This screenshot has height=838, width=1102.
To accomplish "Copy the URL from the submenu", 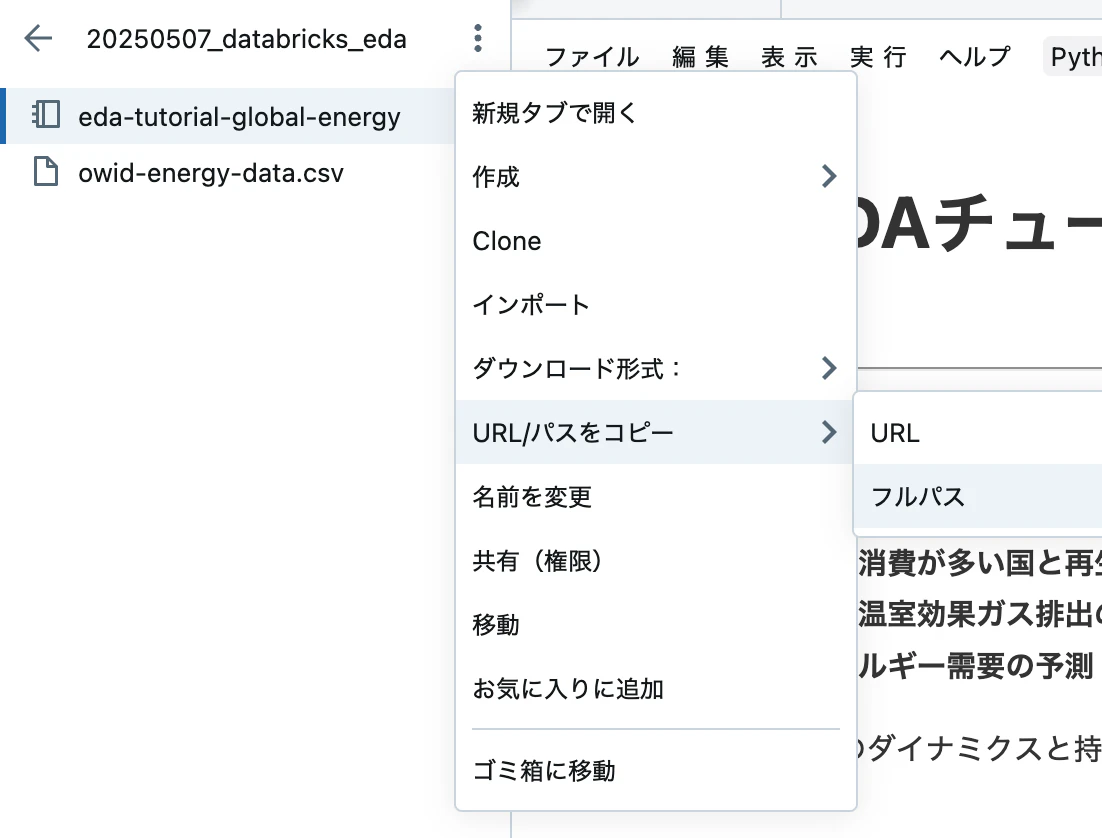I will point(978,433).
